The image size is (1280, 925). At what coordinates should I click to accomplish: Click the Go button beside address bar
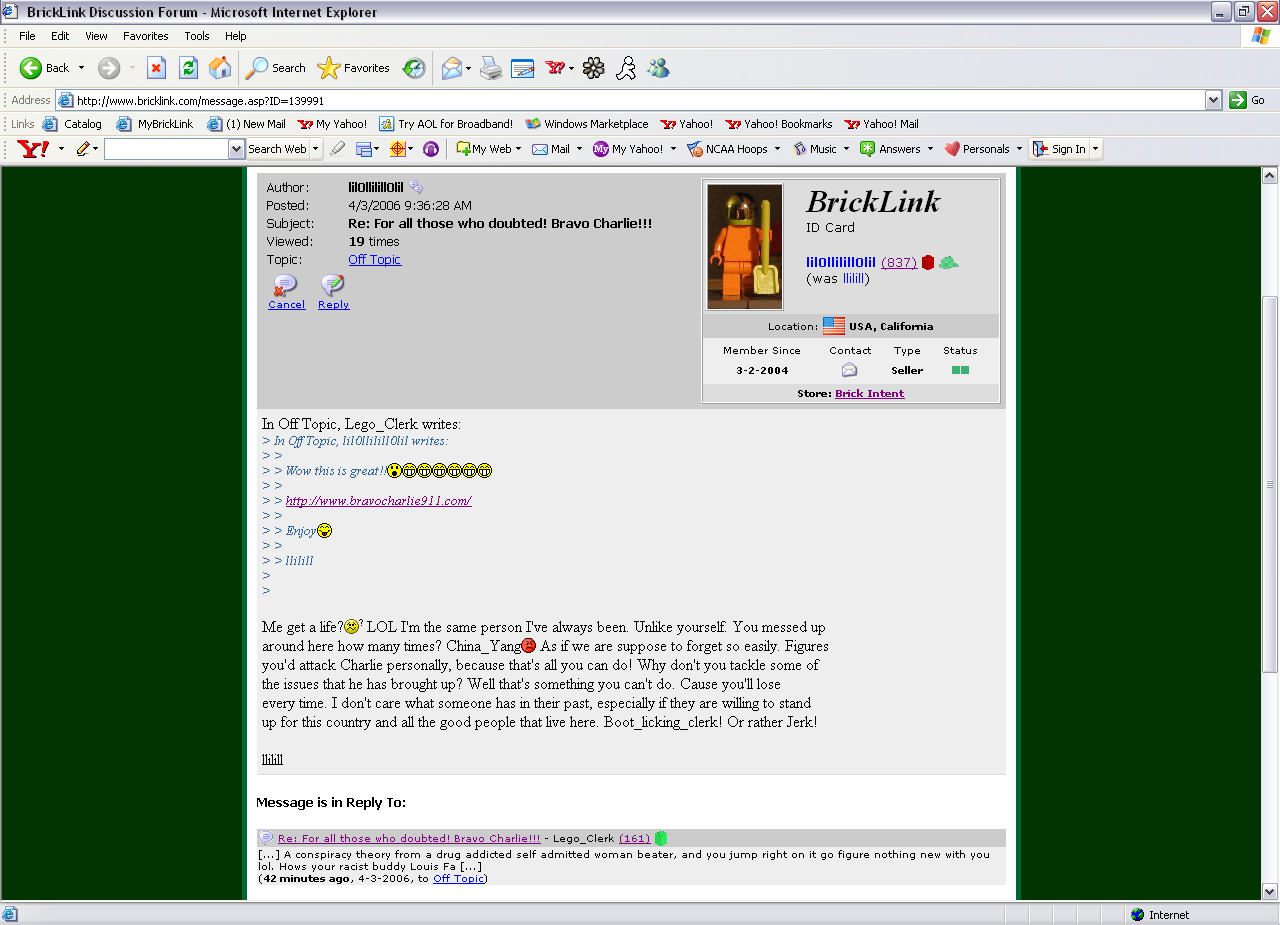click(x=1248, y=100)
